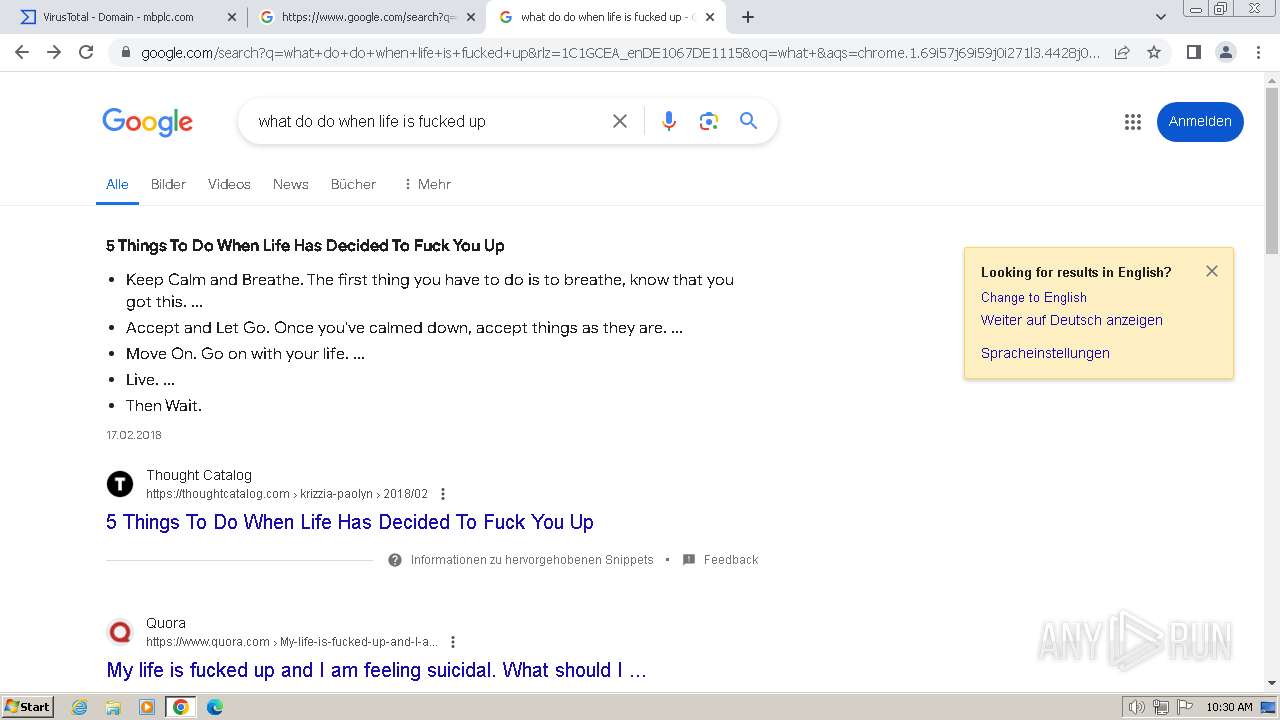The width and height of the screenshot is (1280, 720).
Task: Click the Quora site favicon
Action: (120, 633)
